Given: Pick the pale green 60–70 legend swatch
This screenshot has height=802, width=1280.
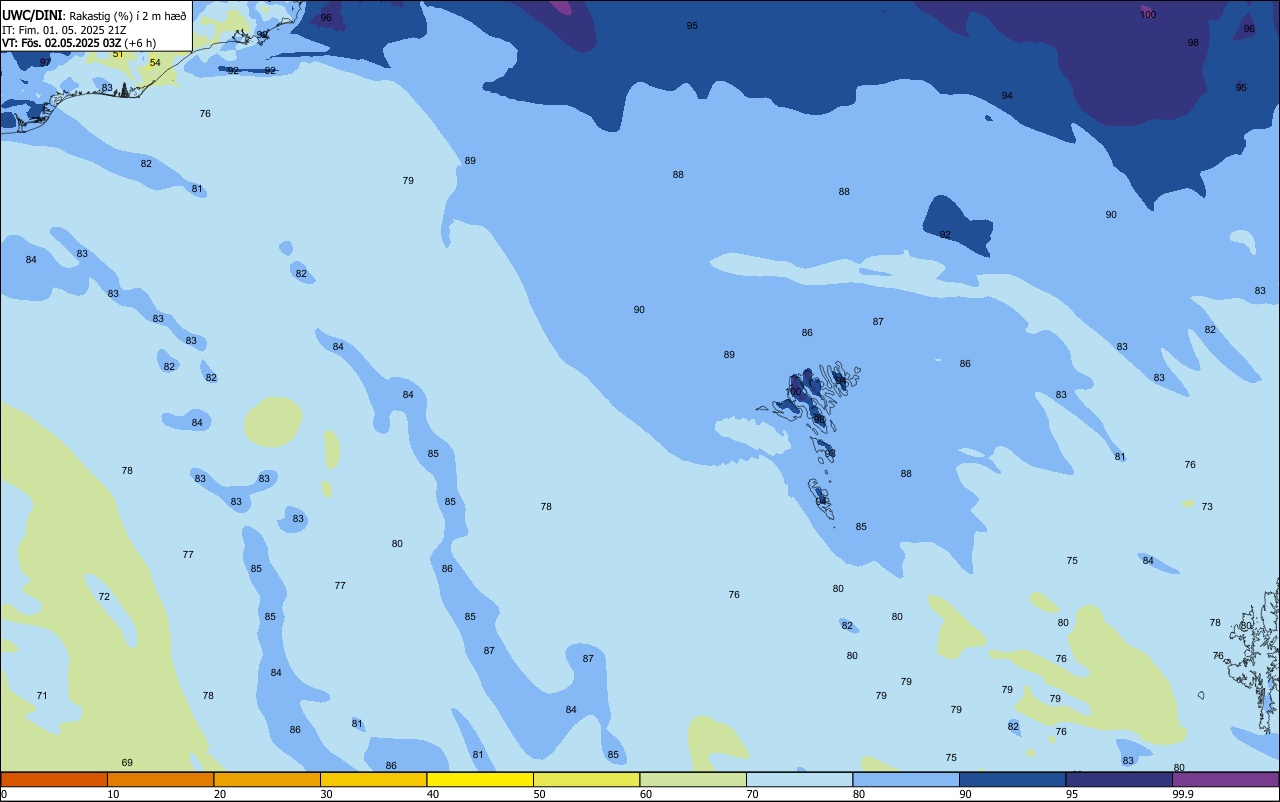Looking at the screenshot, I should pyautogui.click(x=693, y=779).
